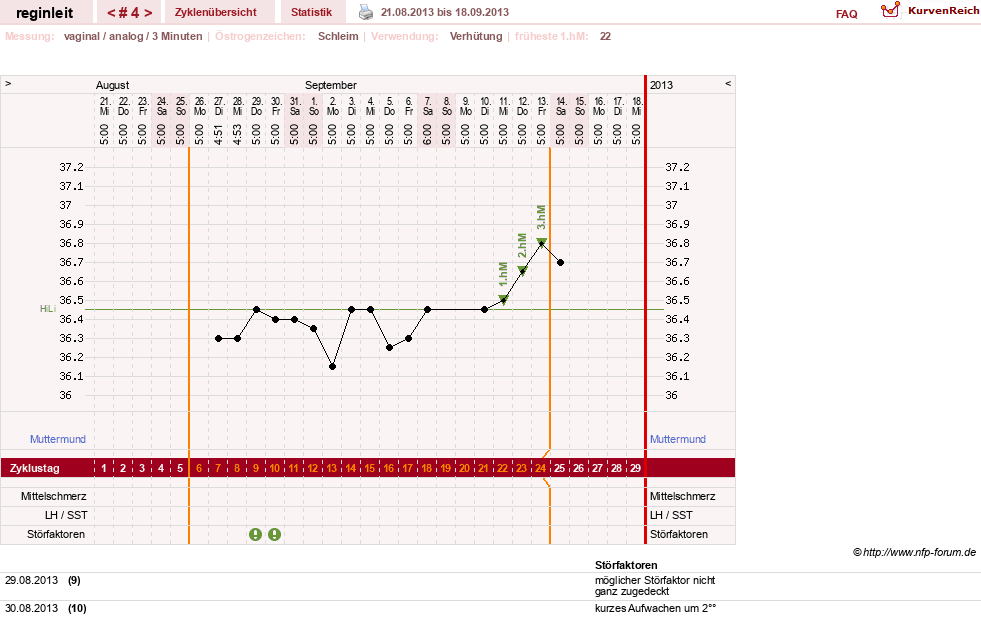Image resolution: width=981 pixels, height=638 pixels.
Task: Click the 2.hM green triangle marker
Action: tap(522, 271)
